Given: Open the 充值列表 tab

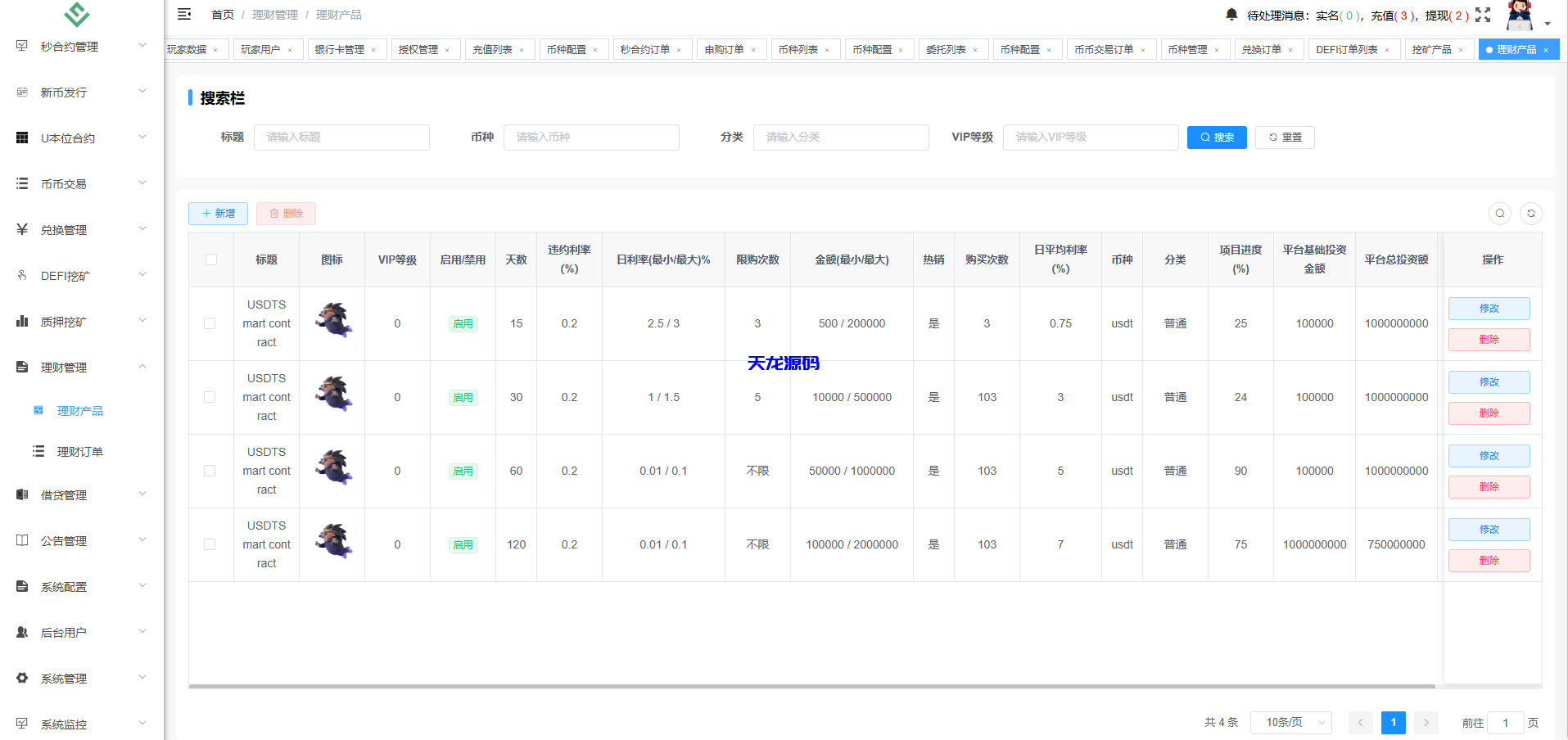Looking at the screenshot, I should 494,49.
